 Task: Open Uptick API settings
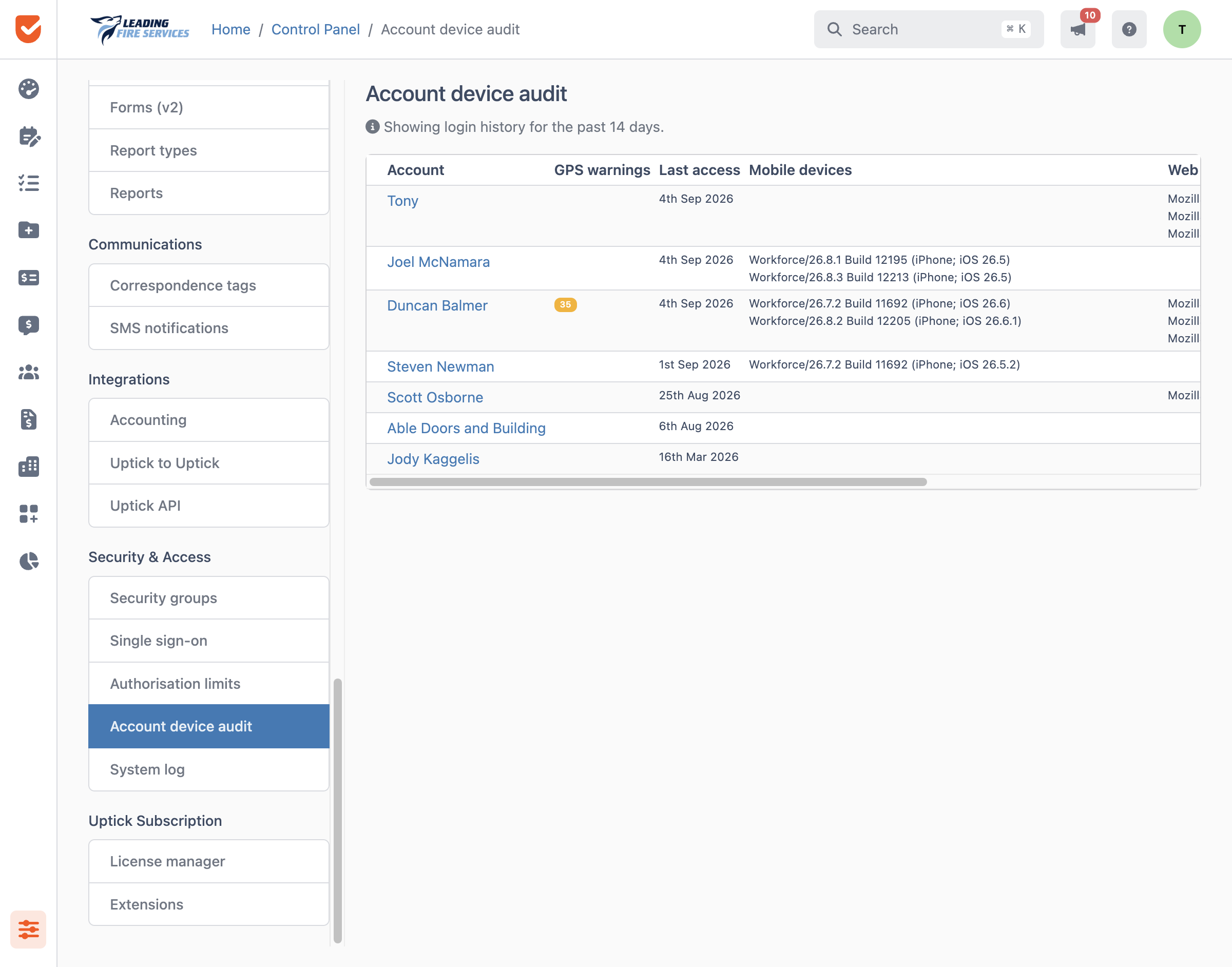[209, 506]
